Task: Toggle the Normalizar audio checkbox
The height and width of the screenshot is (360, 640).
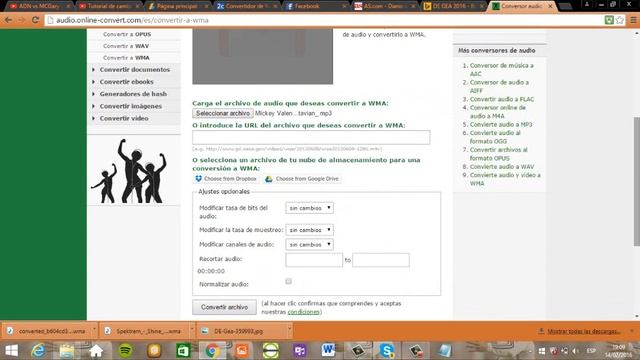Action: pyautogui.click(x=289, y=281)
